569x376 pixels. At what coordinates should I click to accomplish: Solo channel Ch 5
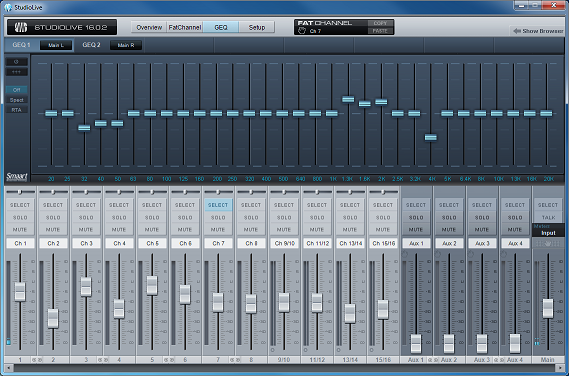[152, 217]
